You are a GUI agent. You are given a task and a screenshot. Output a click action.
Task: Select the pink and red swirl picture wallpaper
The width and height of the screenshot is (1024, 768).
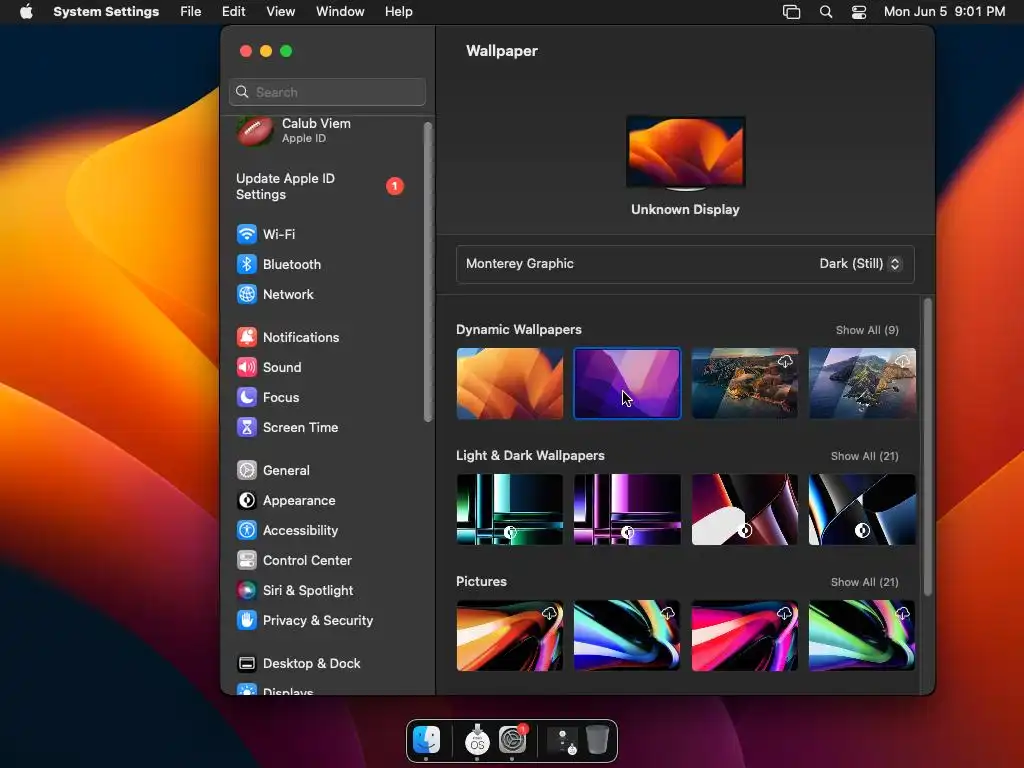point(744,635)
